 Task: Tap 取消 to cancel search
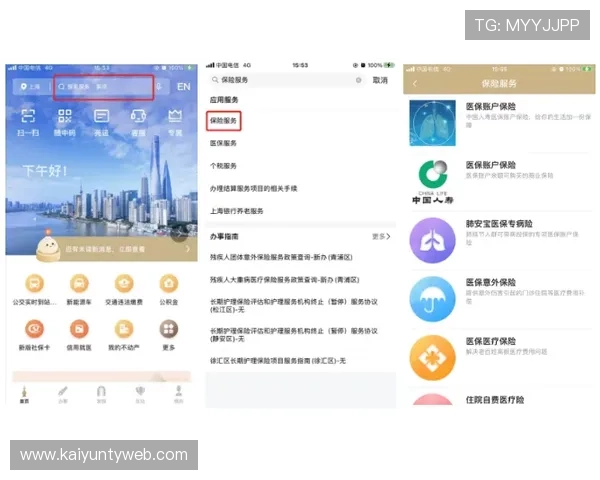tap(380, 80)
